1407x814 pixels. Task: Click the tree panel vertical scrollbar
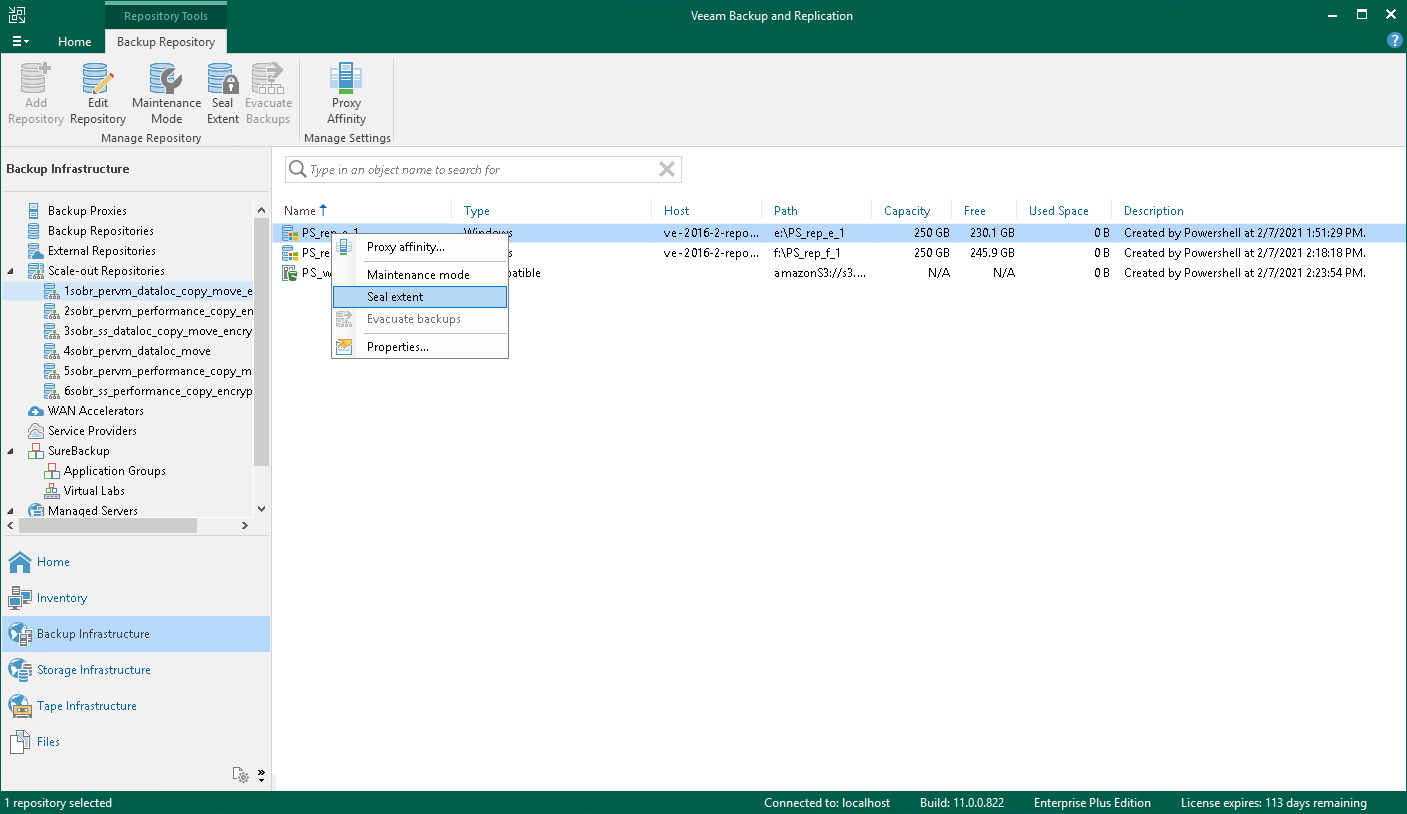(x=262, y=340)
